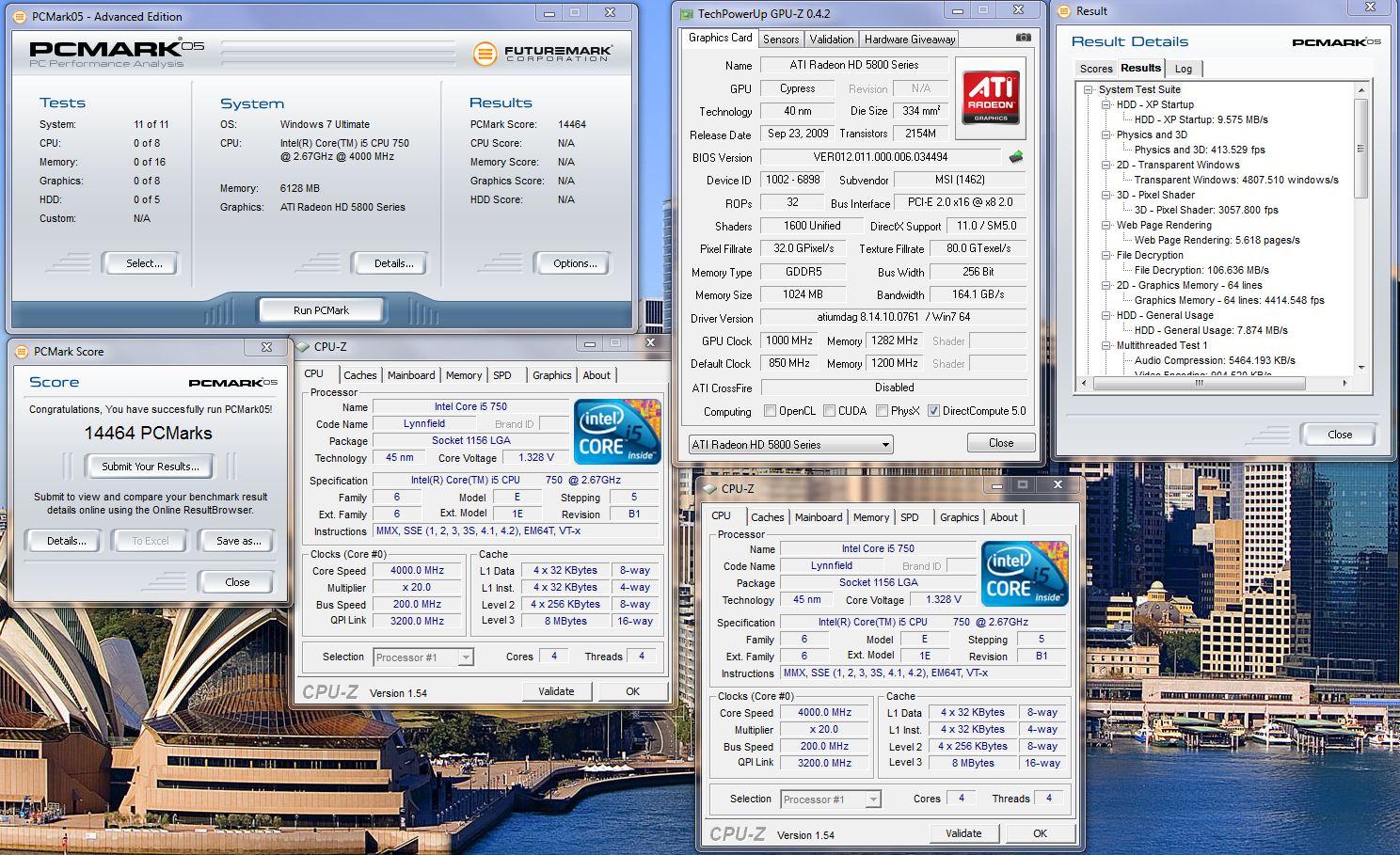
Task: Open Processor #1 dropdown in lower CPU-Z
Action: click(x=831, y=800)
